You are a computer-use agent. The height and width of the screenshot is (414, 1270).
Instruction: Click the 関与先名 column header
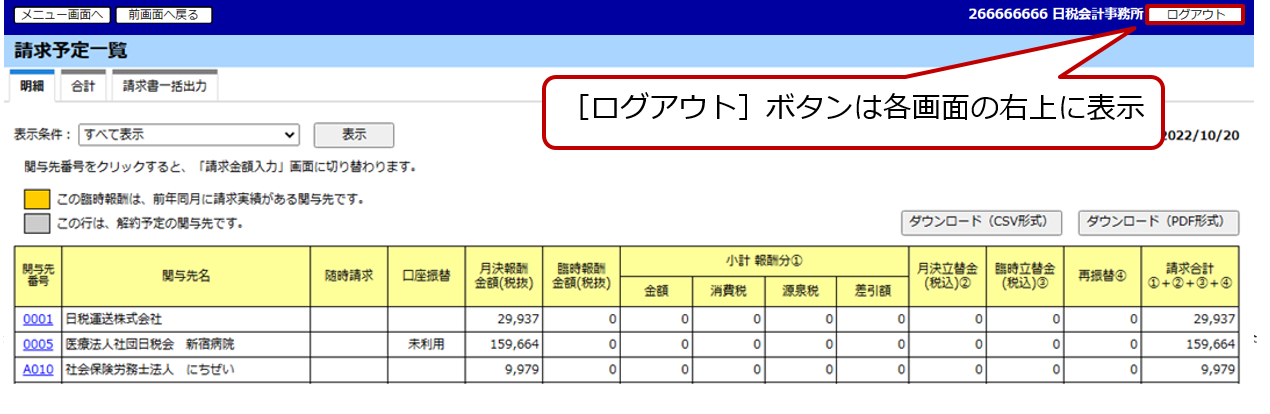pos(186,275)
